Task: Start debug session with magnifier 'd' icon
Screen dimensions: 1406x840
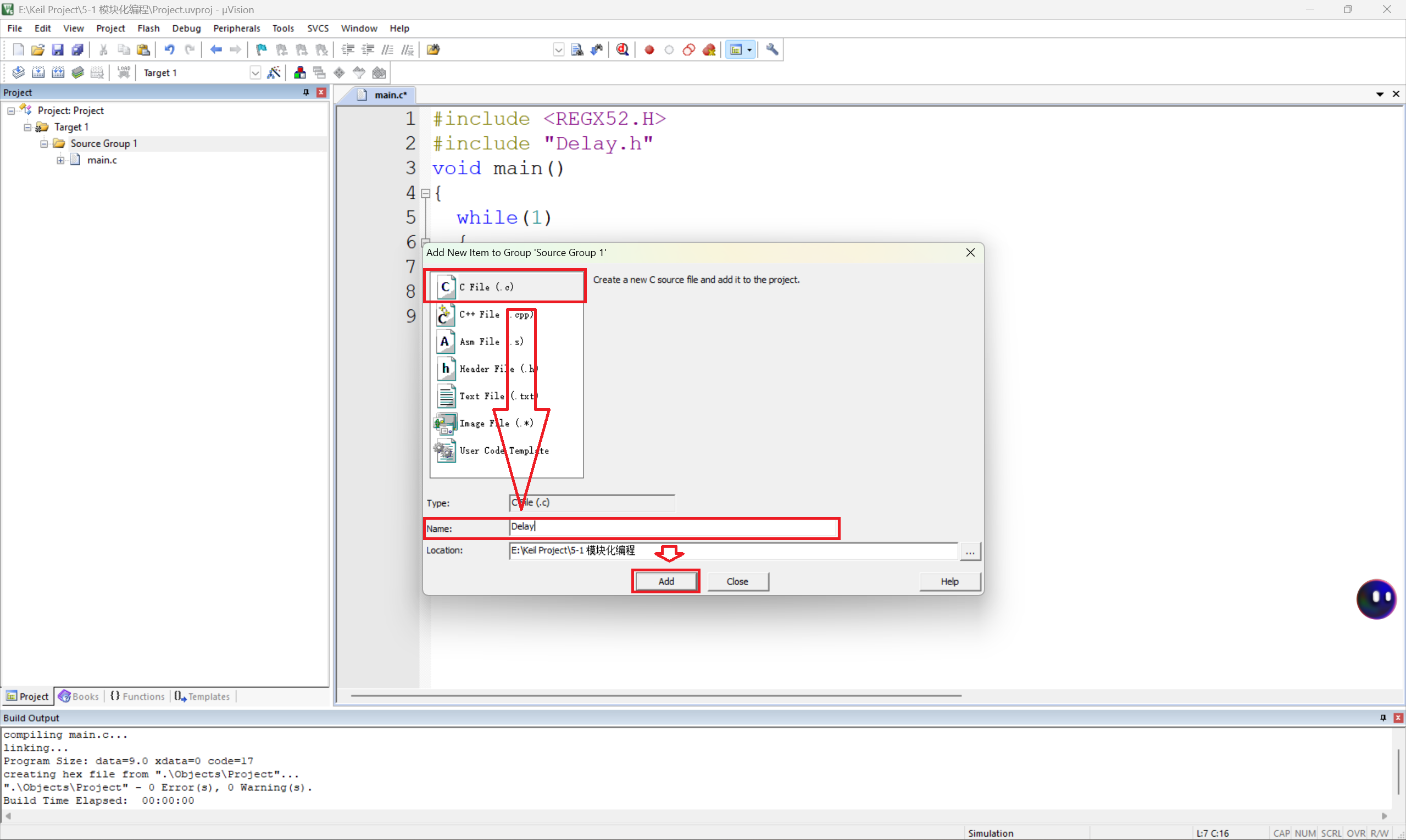Action: pyautogui.click(x=623, y=50)
